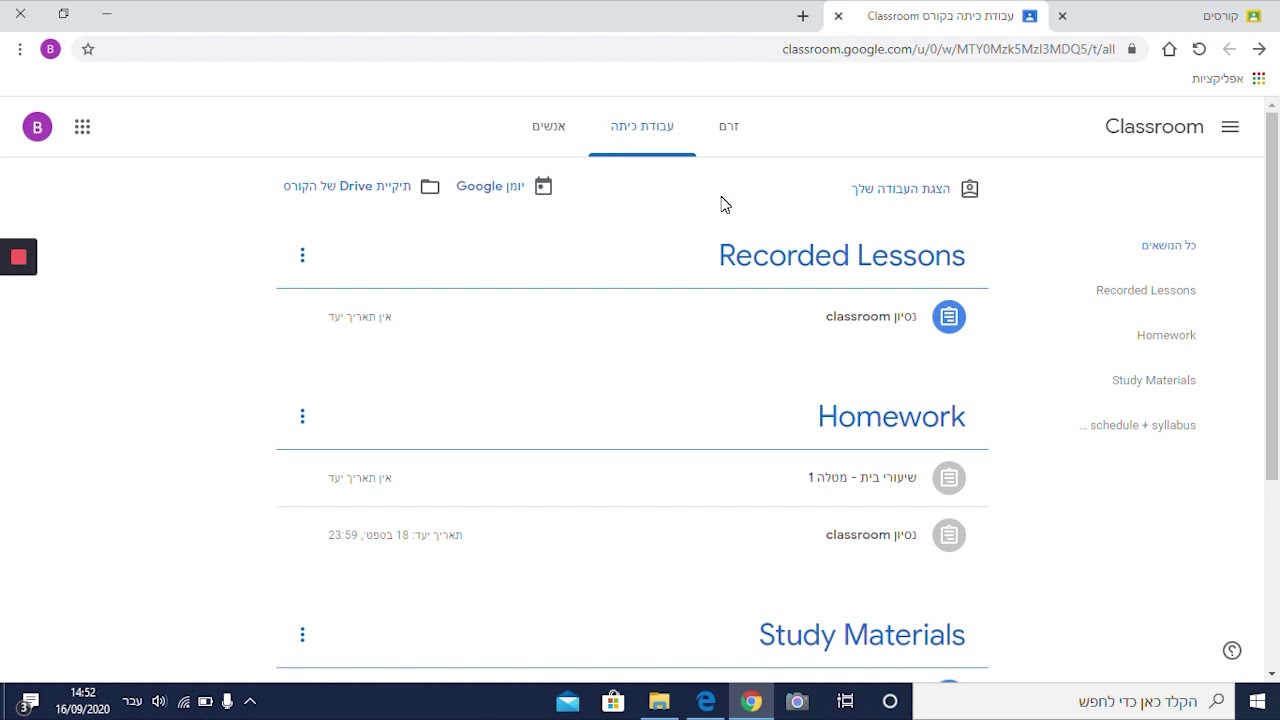Open a new browser tab
Screen dimensions: 1280x720
[x=803, y=16]
